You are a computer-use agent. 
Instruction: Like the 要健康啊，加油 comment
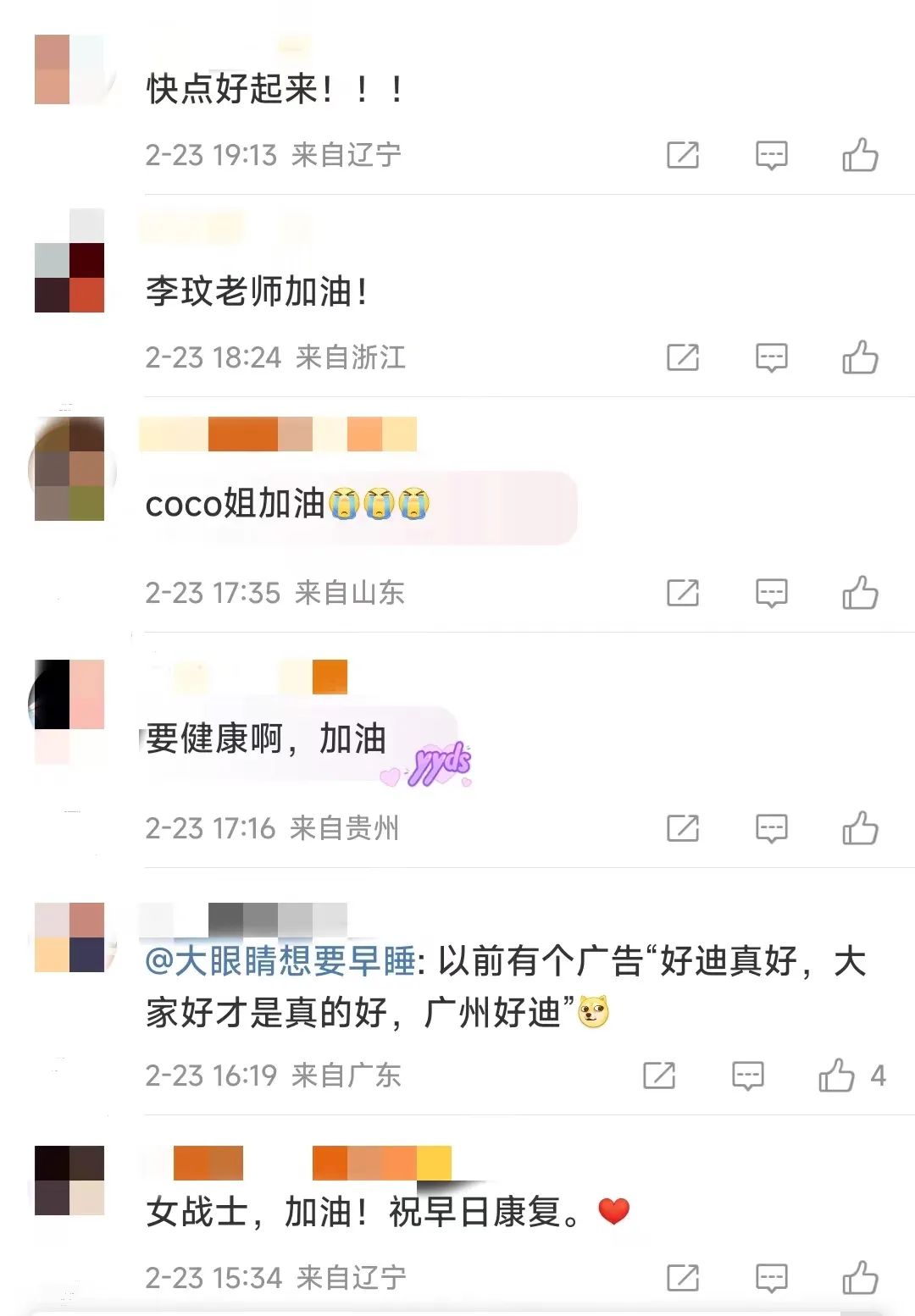(860, 828)
